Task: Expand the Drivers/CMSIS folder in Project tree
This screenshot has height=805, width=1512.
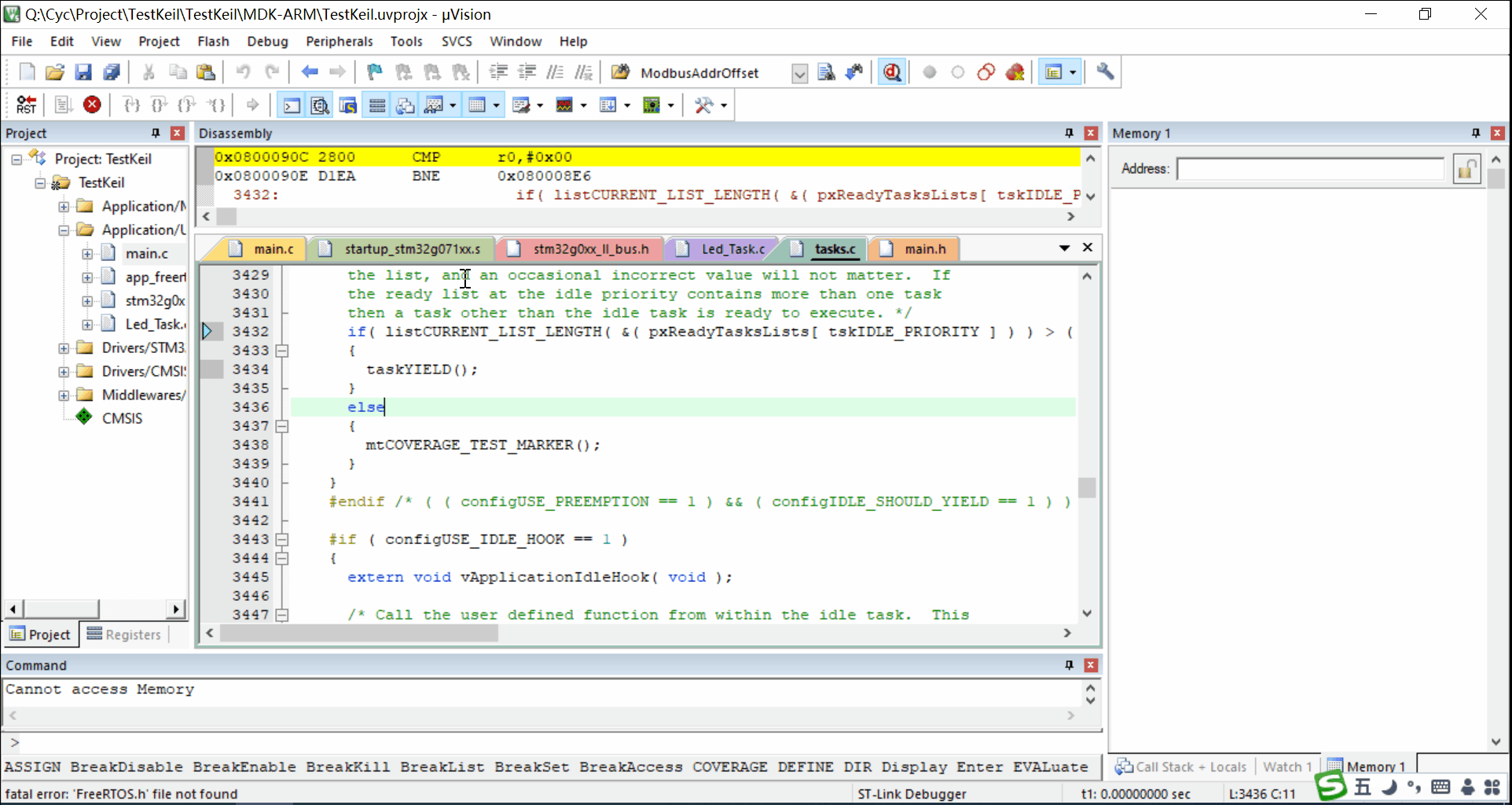Action: coord(64,371)
